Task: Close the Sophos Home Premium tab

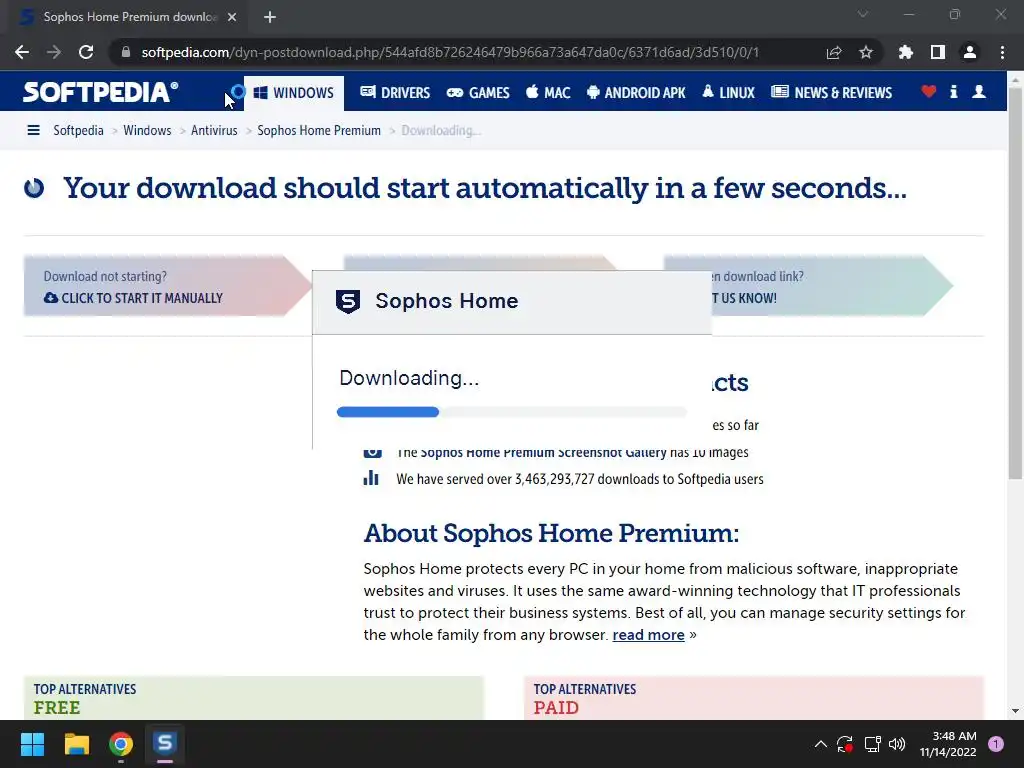Action: coord(232,17)
